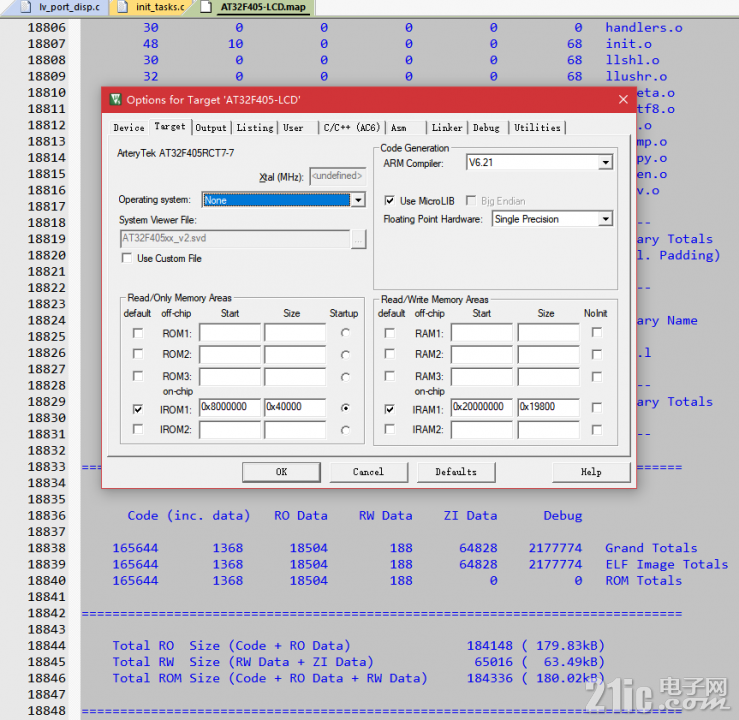Check the RAM1 default checkbox
739x720 pixels.
pos(389,333)
